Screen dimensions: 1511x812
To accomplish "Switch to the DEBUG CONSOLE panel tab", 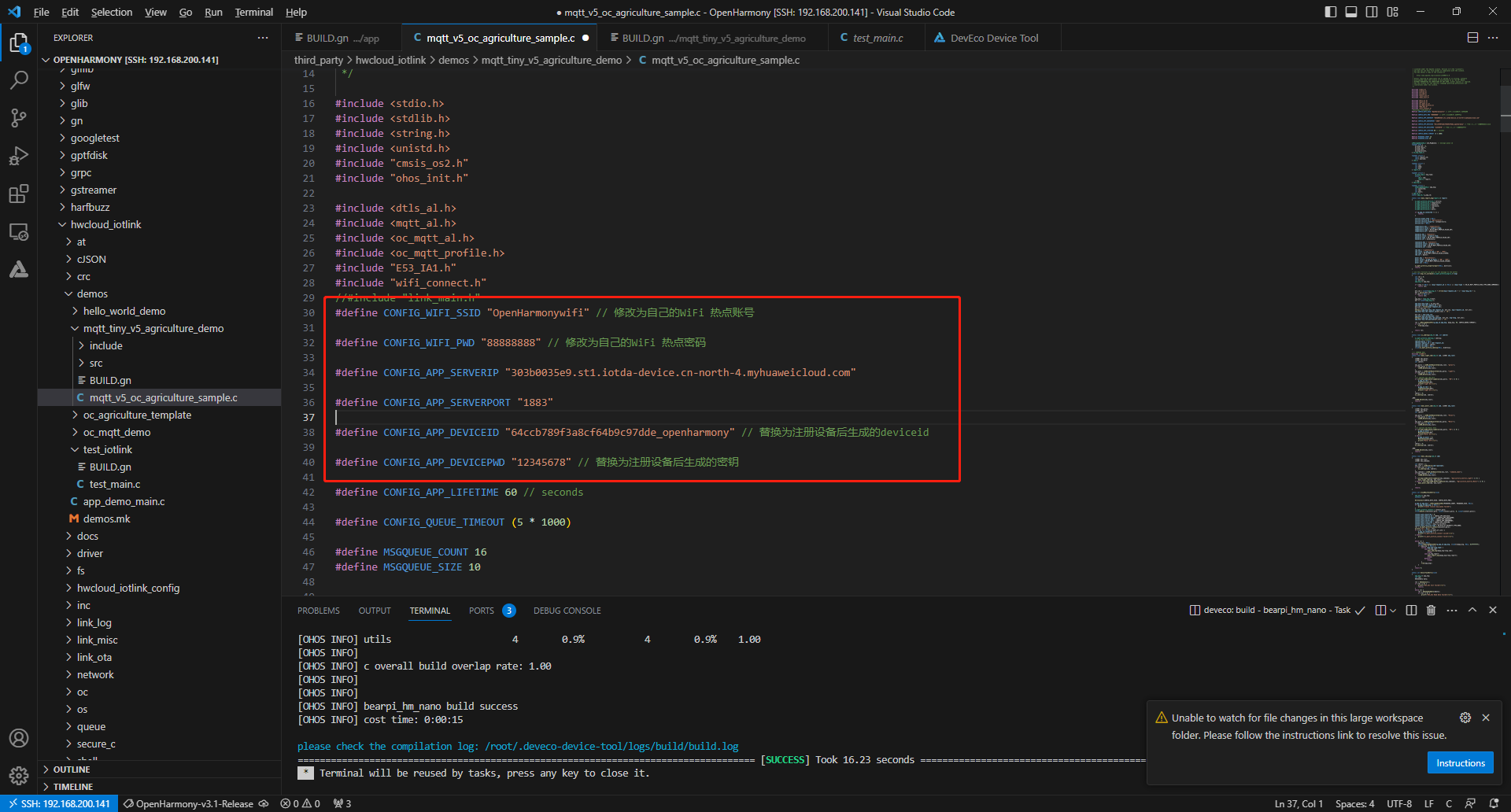I will click(x=567, y=611).
